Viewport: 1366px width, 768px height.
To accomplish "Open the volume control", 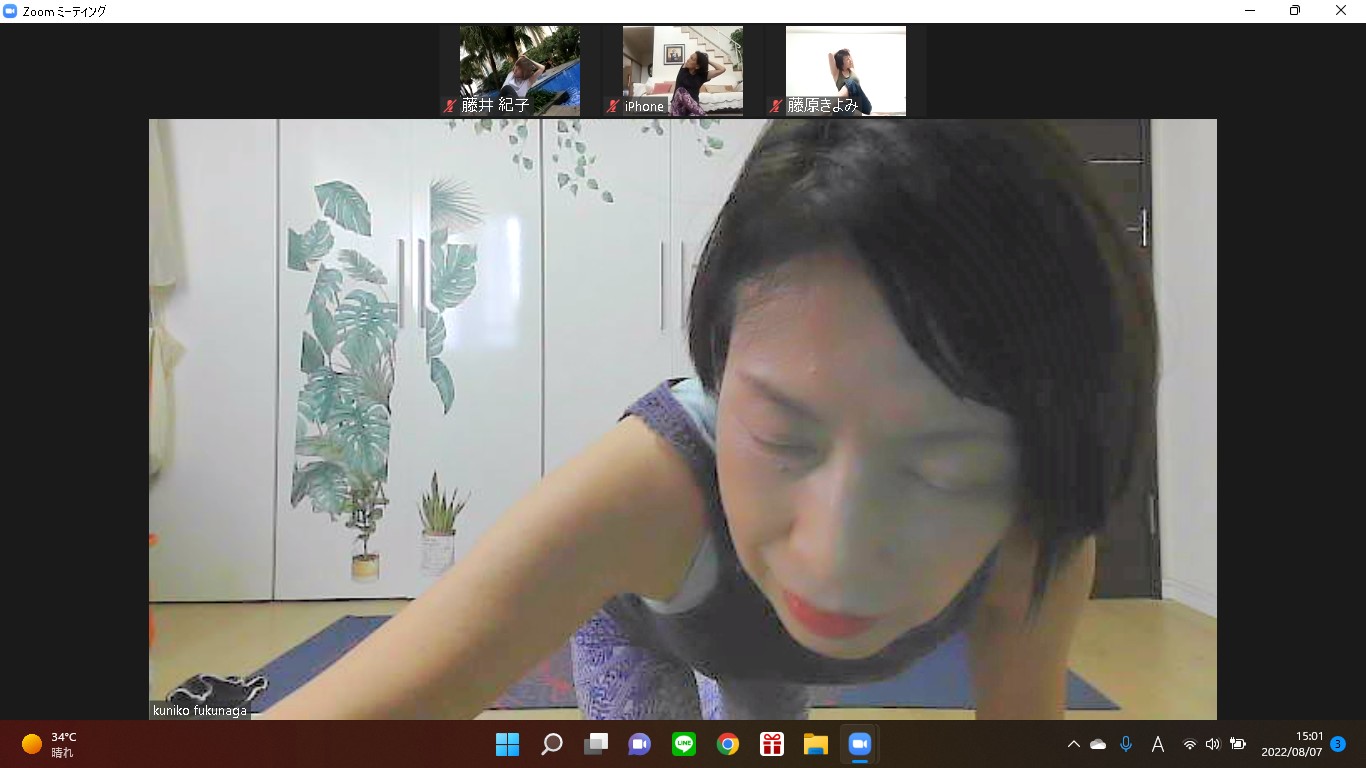I will click(x=1213, y=744).
